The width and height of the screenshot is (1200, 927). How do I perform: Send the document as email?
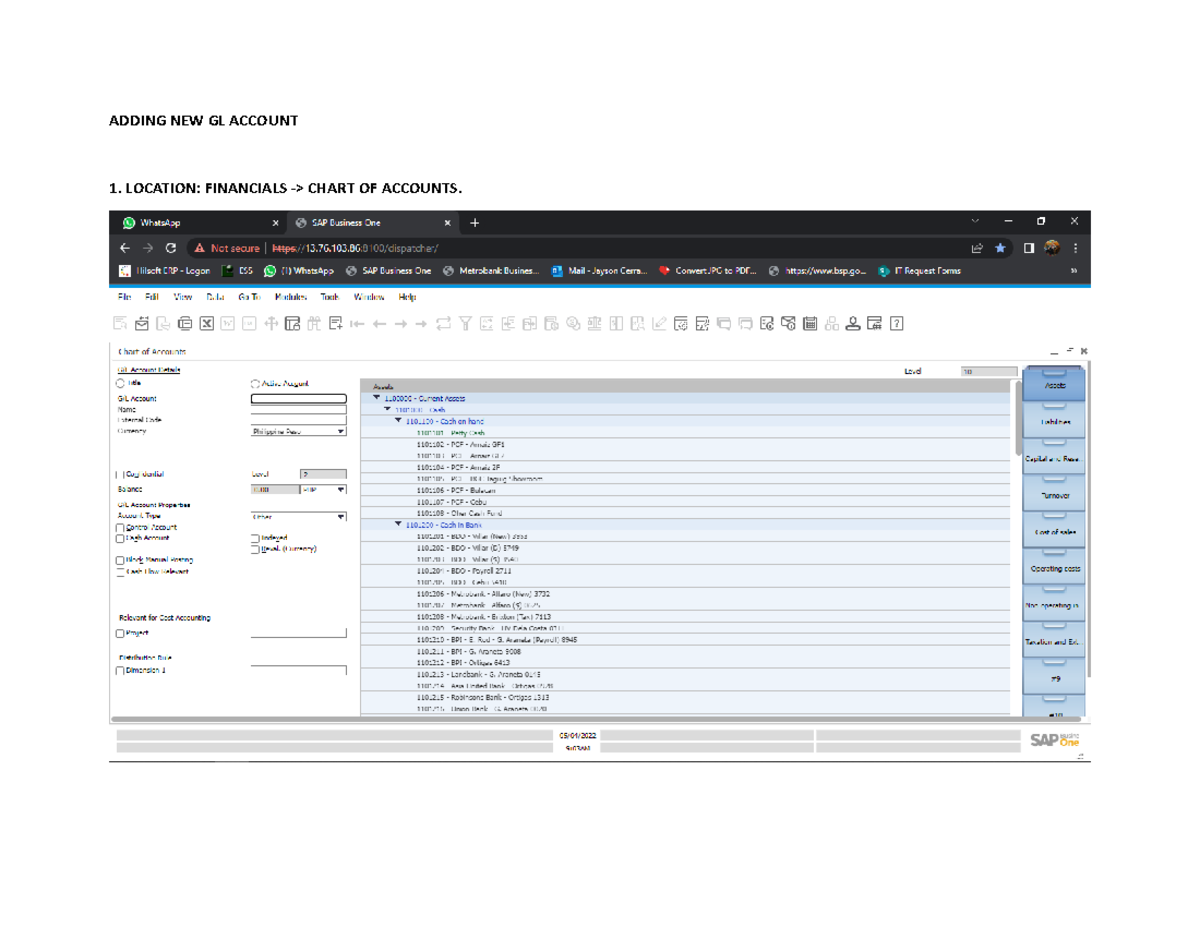pyautogui.click(x=142, y=321)
